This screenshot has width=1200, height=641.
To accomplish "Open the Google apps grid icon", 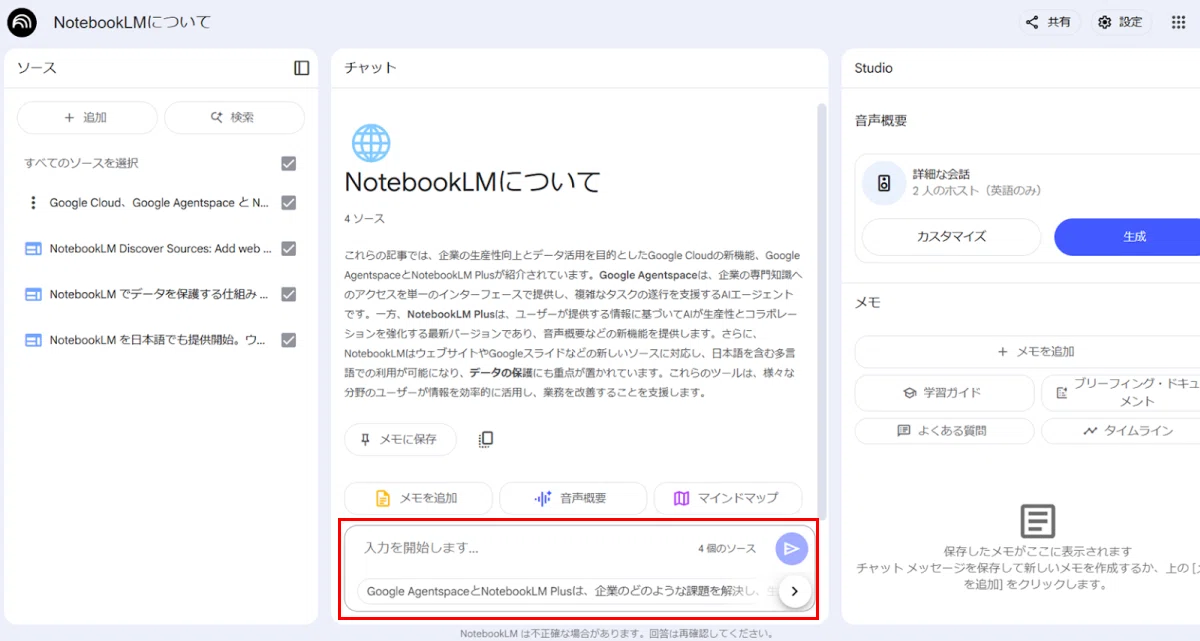I will [x=1178, y=22].
